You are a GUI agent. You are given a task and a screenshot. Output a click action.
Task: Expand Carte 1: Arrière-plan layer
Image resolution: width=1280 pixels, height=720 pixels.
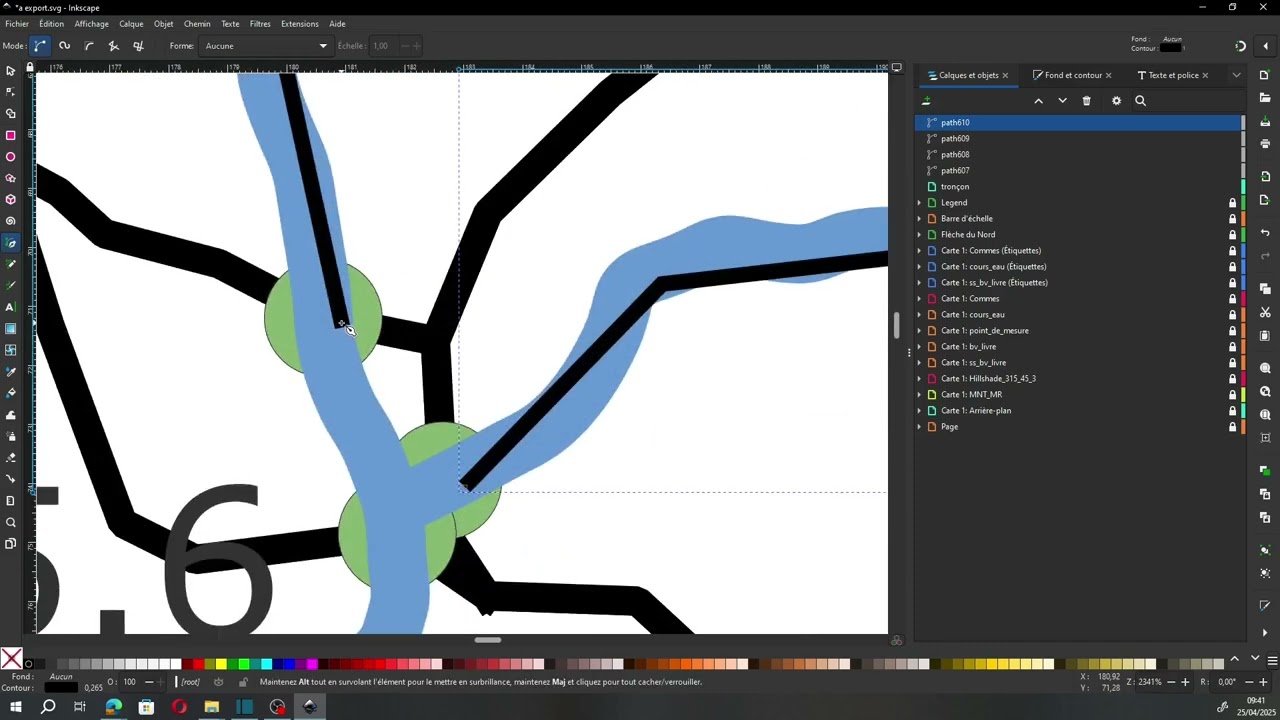click(x=919, y=410)
